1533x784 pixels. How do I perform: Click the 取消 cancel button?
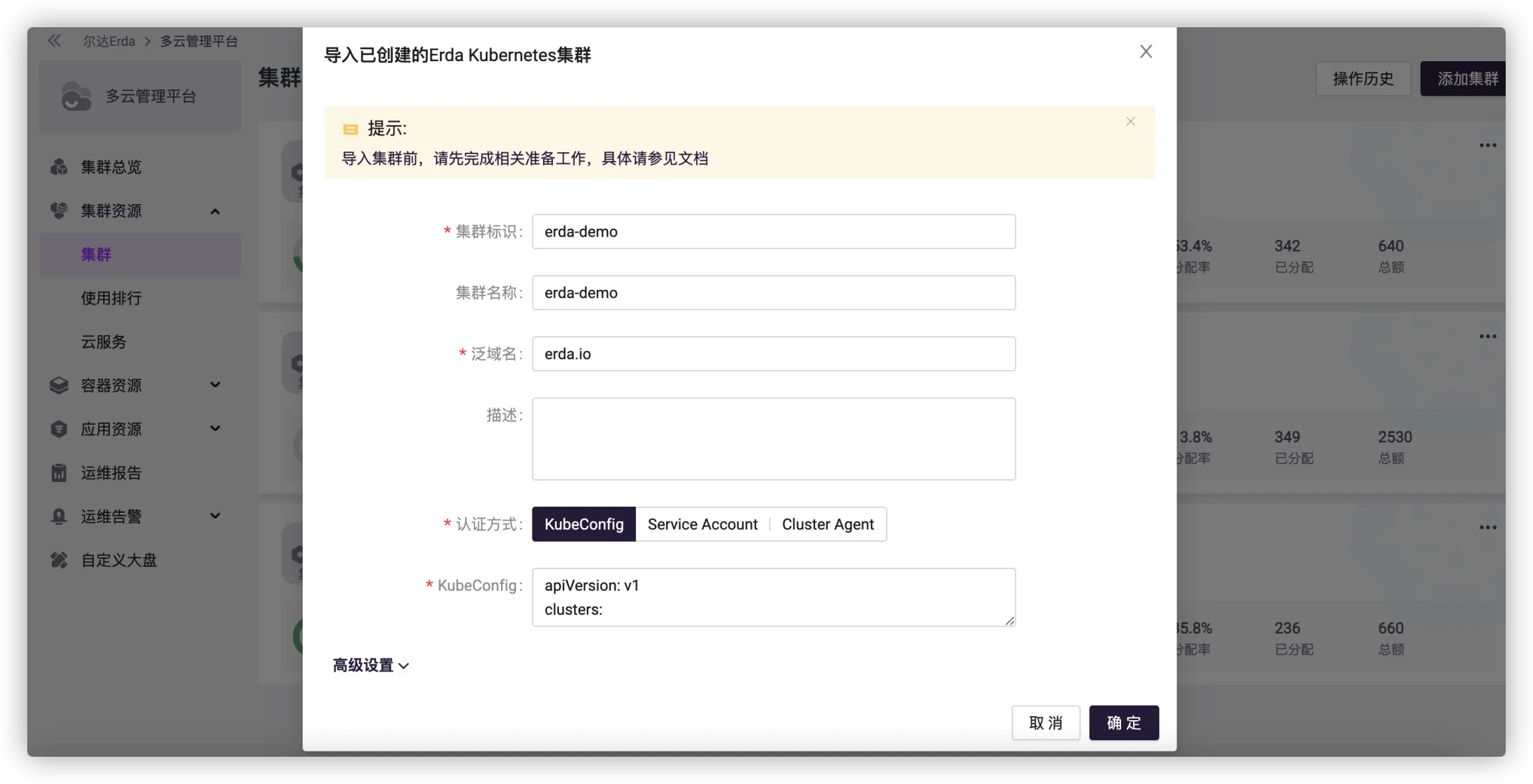(x=1045, y=723)
